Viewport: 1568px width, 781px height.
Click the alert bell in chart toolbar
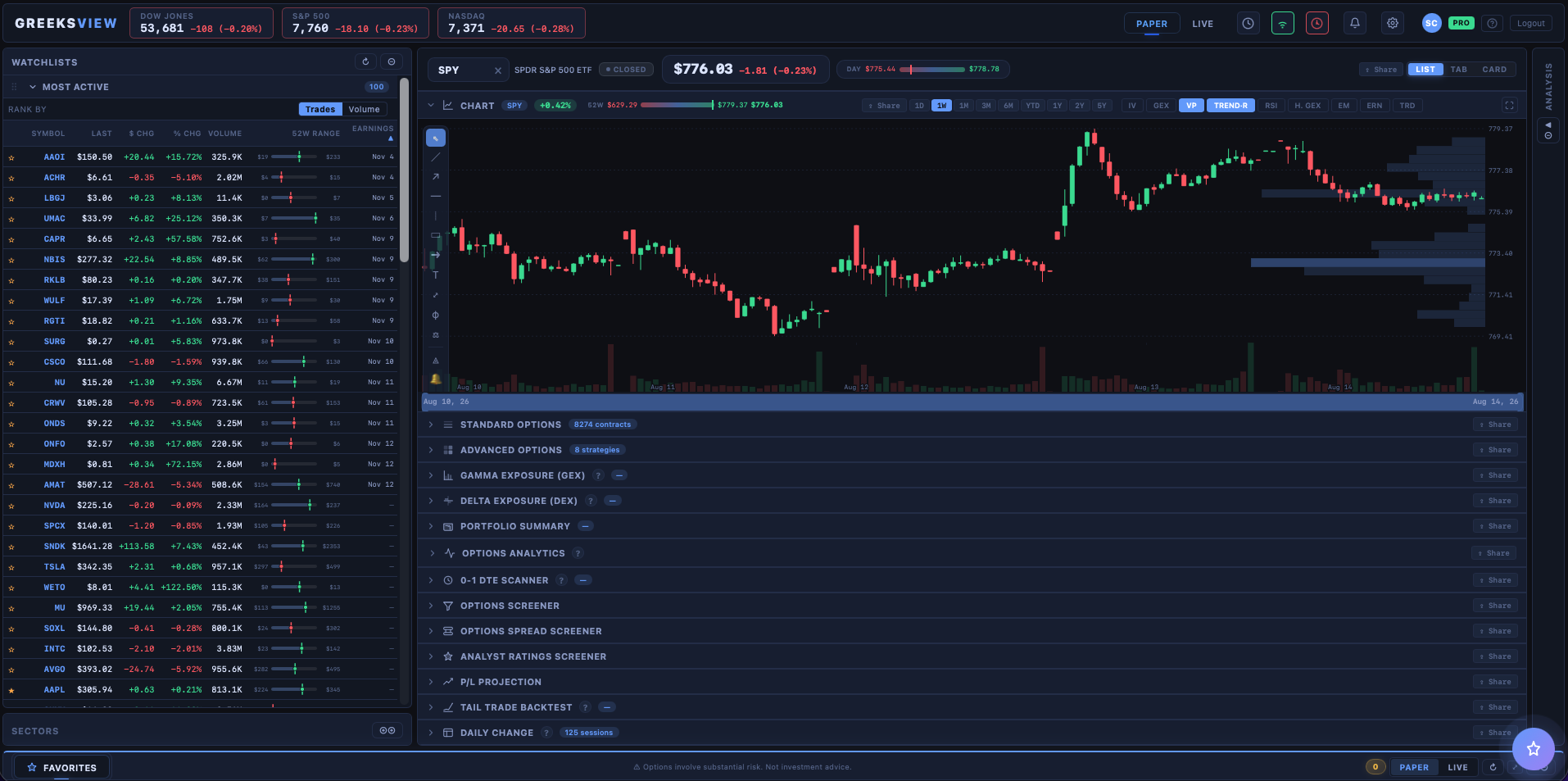click(436, 379)
